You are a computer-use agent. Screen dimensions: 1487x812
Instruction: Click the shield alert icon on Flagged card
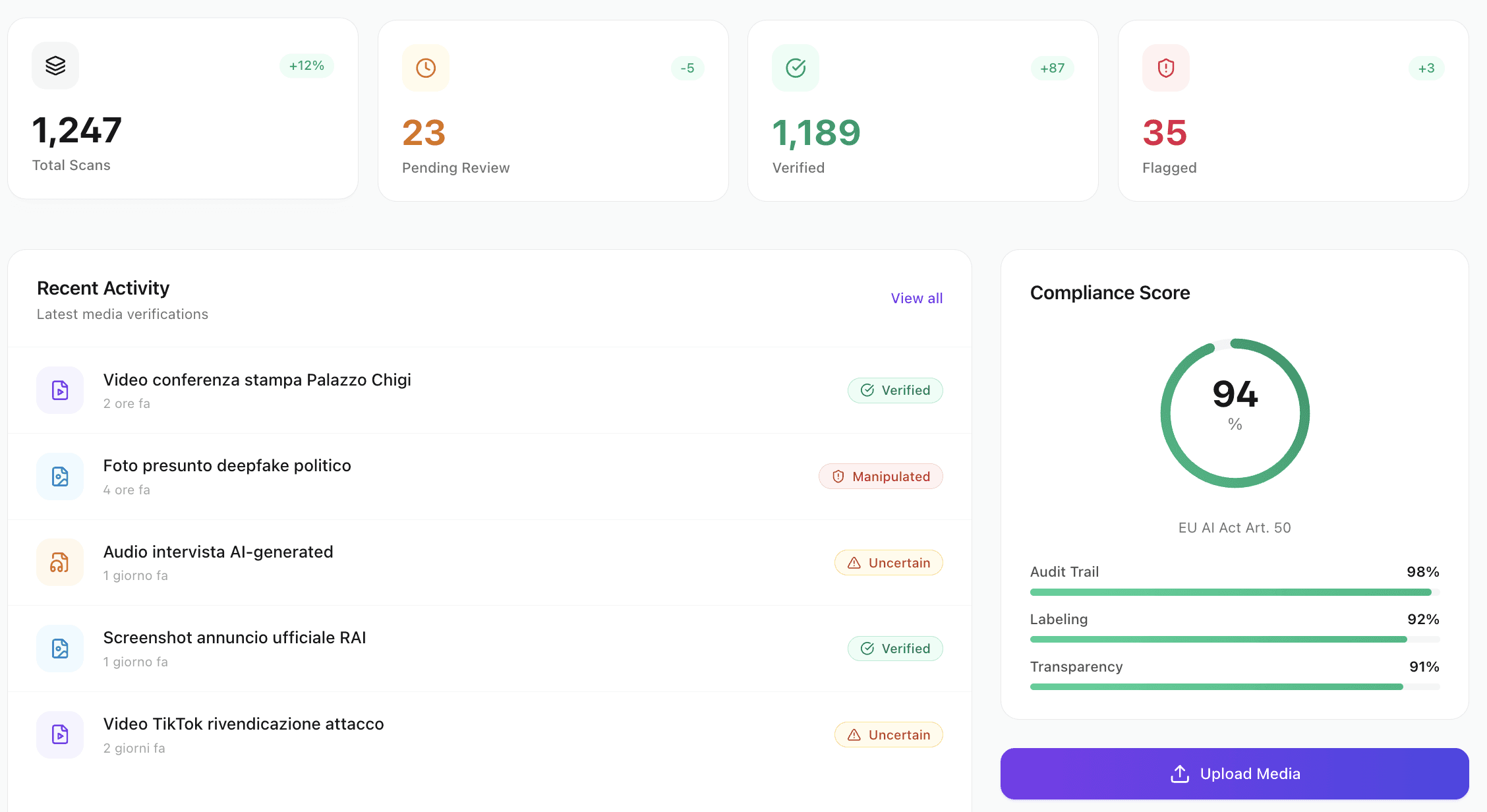[1165, 67]
